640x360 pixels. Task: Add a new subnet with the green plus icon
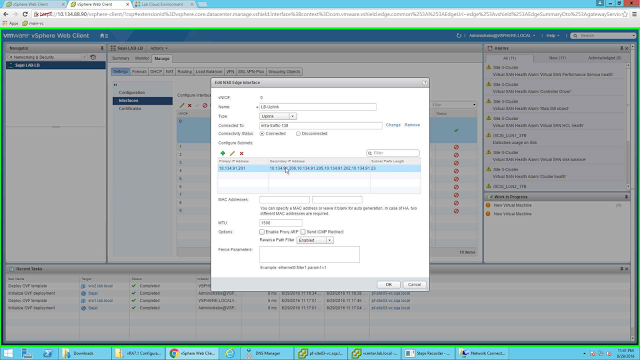coord(223,153)
